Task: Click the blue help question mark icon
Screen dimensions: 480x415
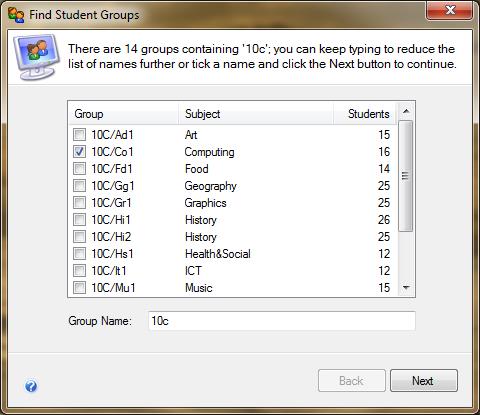Action: [31, 386]
